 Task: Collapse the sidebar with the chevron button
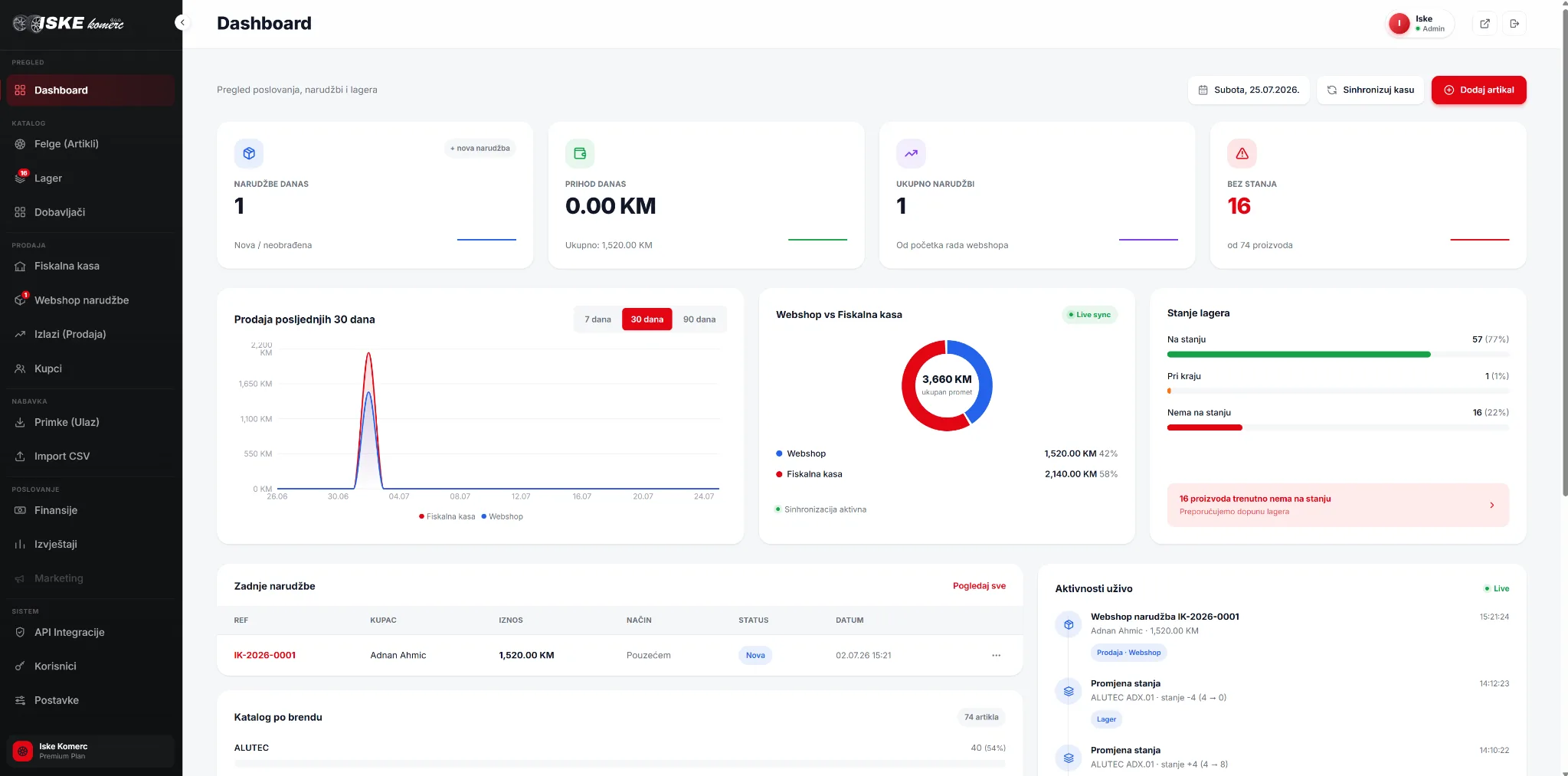click(182, 23)
